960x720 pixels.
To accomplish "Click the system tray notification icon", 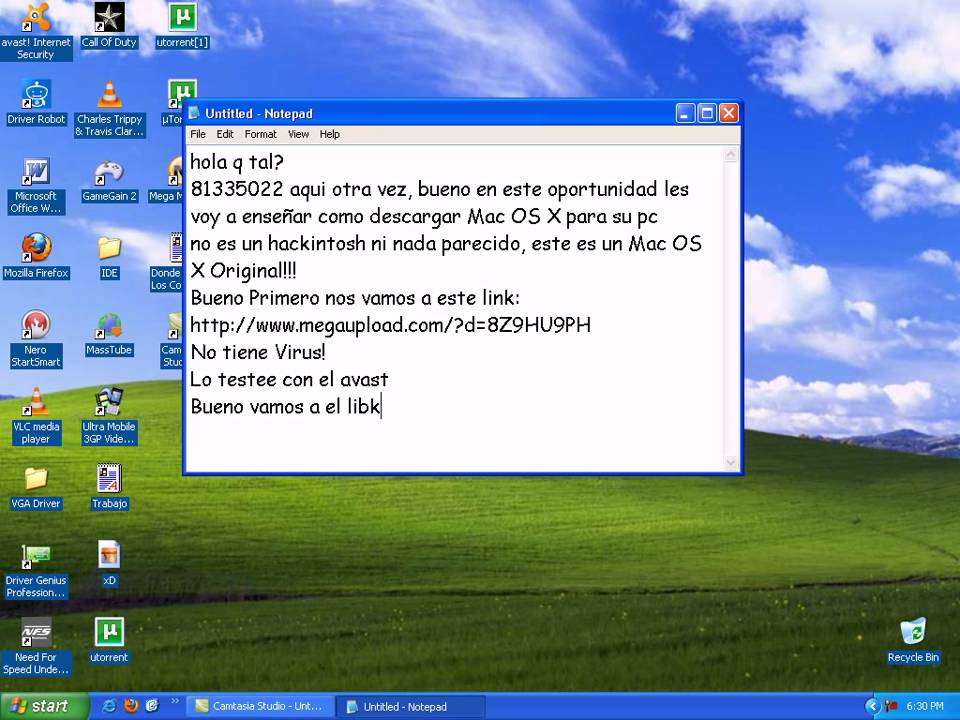I will click(x=891, y=707).
